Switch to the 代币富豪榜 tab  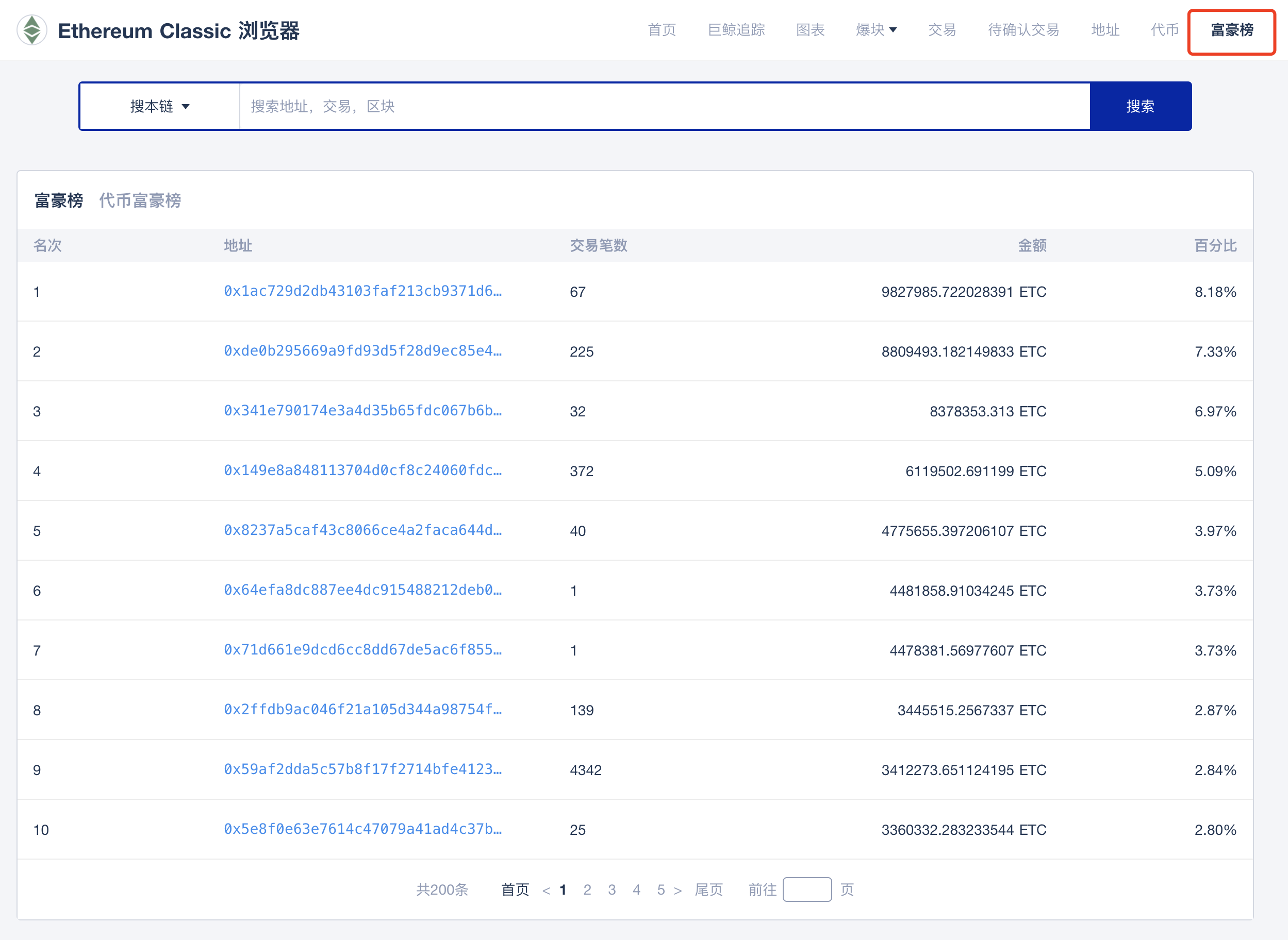pos(140,200)
